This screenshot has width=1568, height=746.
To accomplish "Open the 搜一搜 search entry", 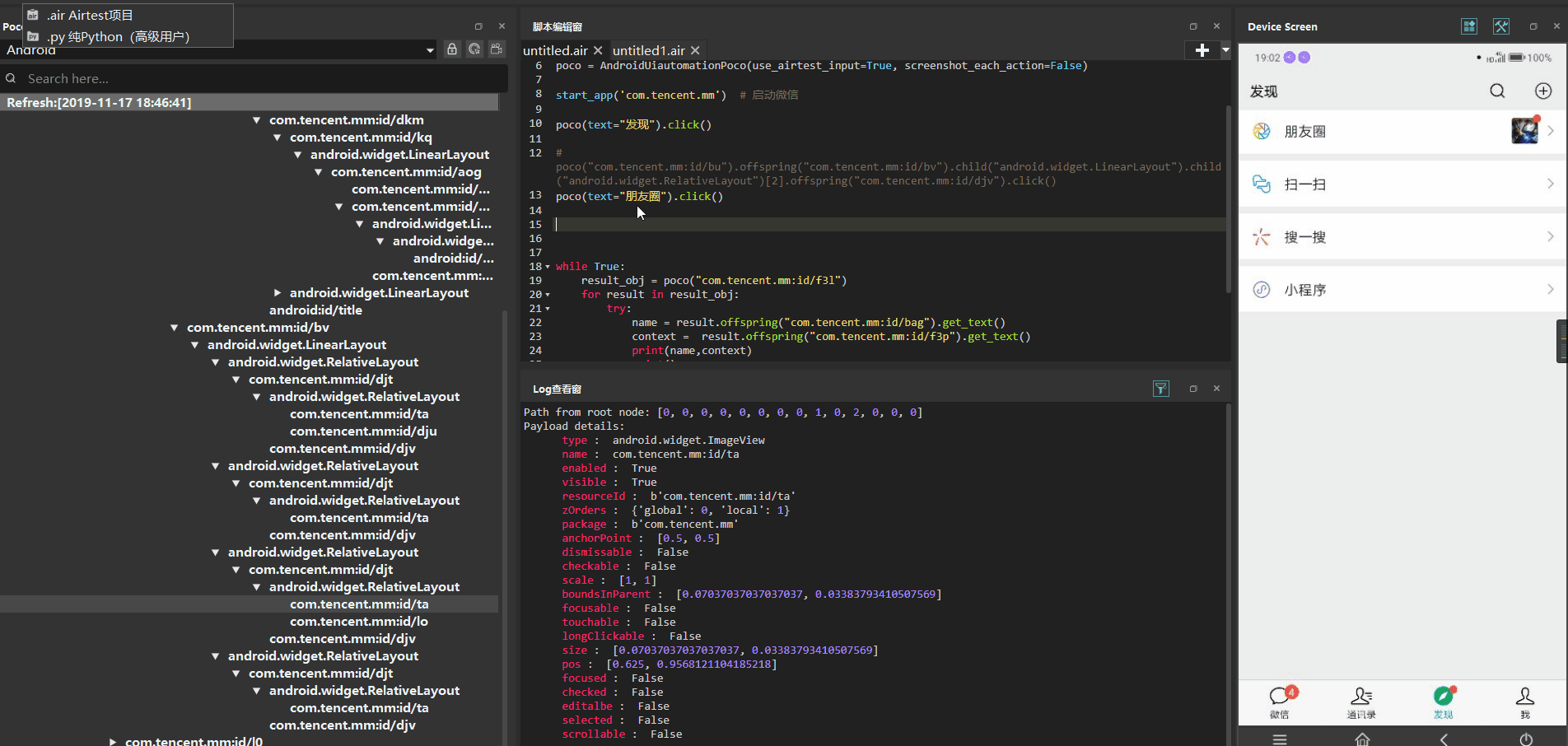I will (x=1402, y=237).
